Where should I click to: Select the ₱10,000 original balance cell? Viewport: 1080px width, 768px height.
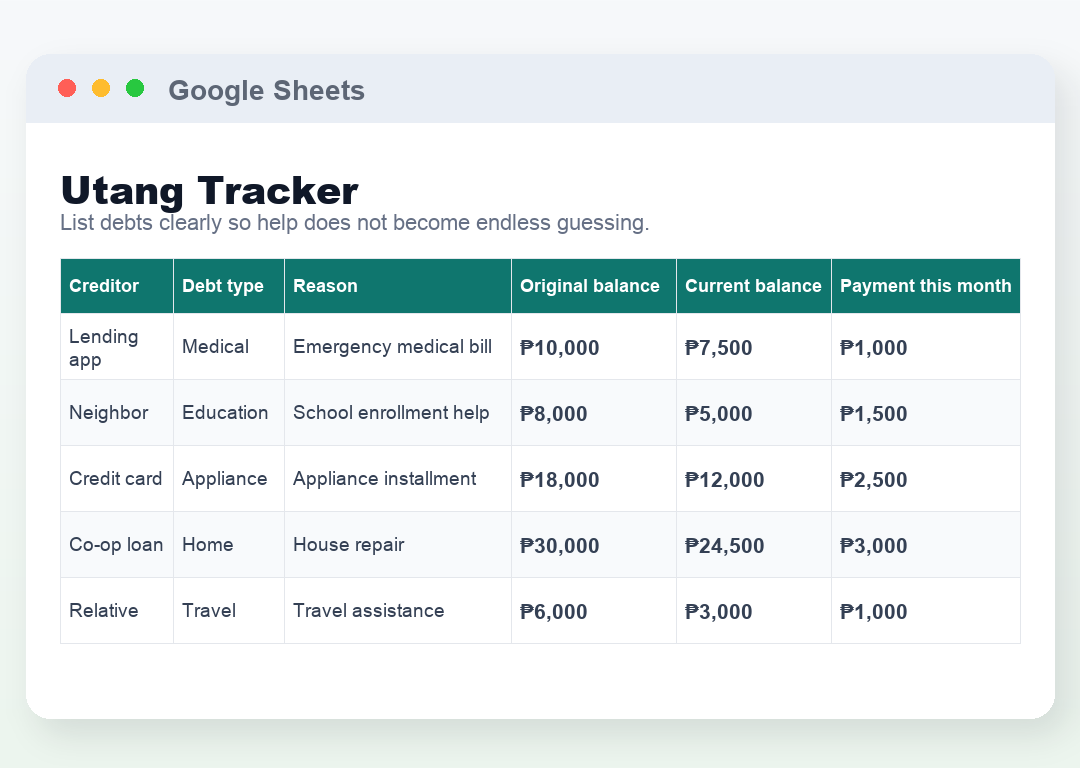pos(594,346)
